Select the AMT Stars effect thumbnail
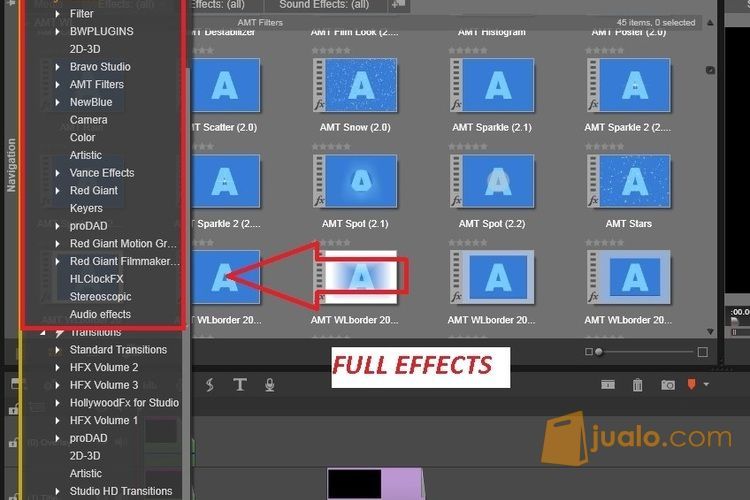The image size is (750, 500). pyautogui.click(x=629, y=181)
